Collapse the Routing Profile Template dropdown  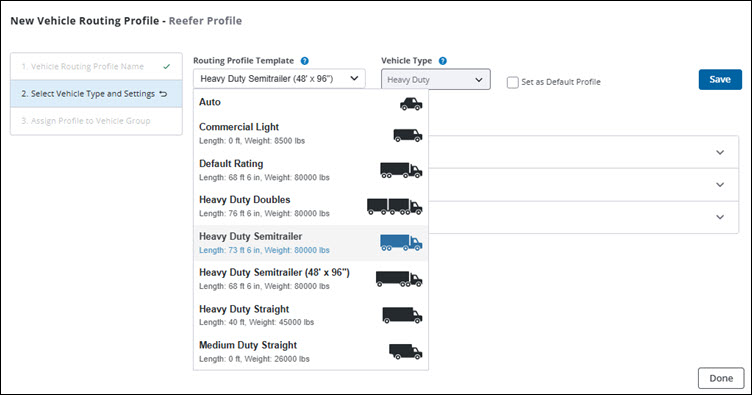[x=279, y=79]
